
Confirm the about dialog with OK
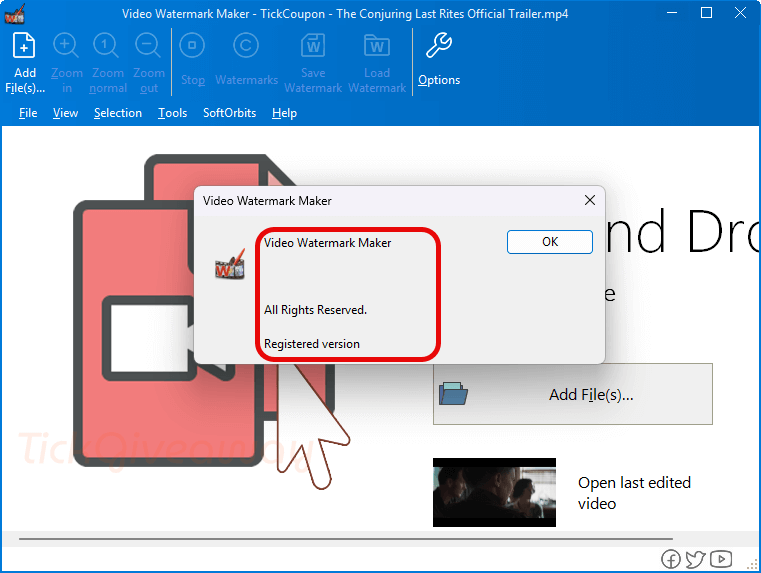(550, 242)
